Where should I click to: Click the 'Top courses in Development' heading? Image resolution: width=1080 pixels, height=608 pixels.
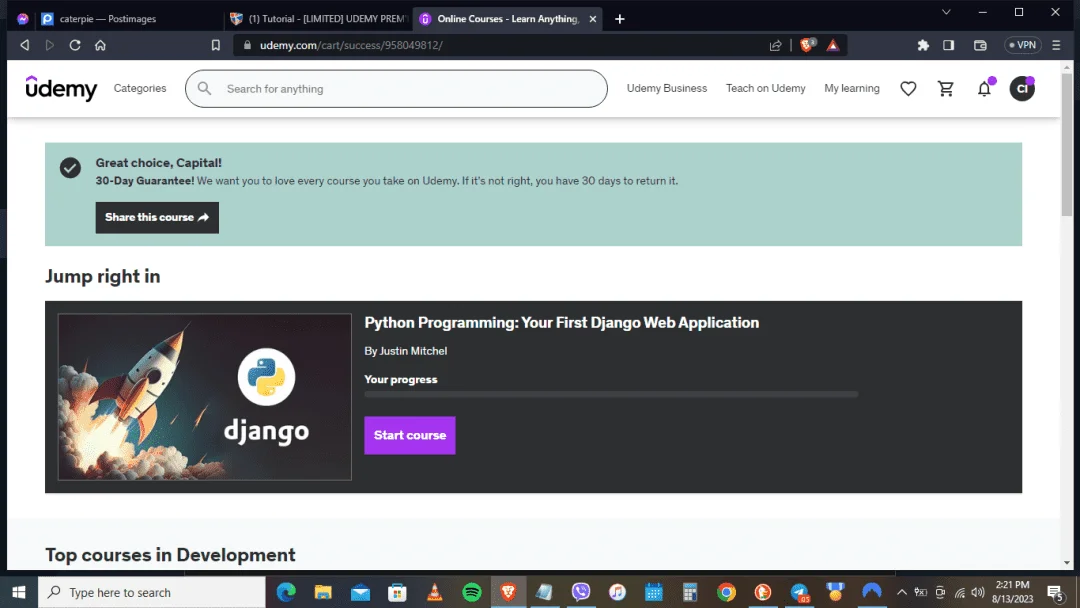(170, 555)
